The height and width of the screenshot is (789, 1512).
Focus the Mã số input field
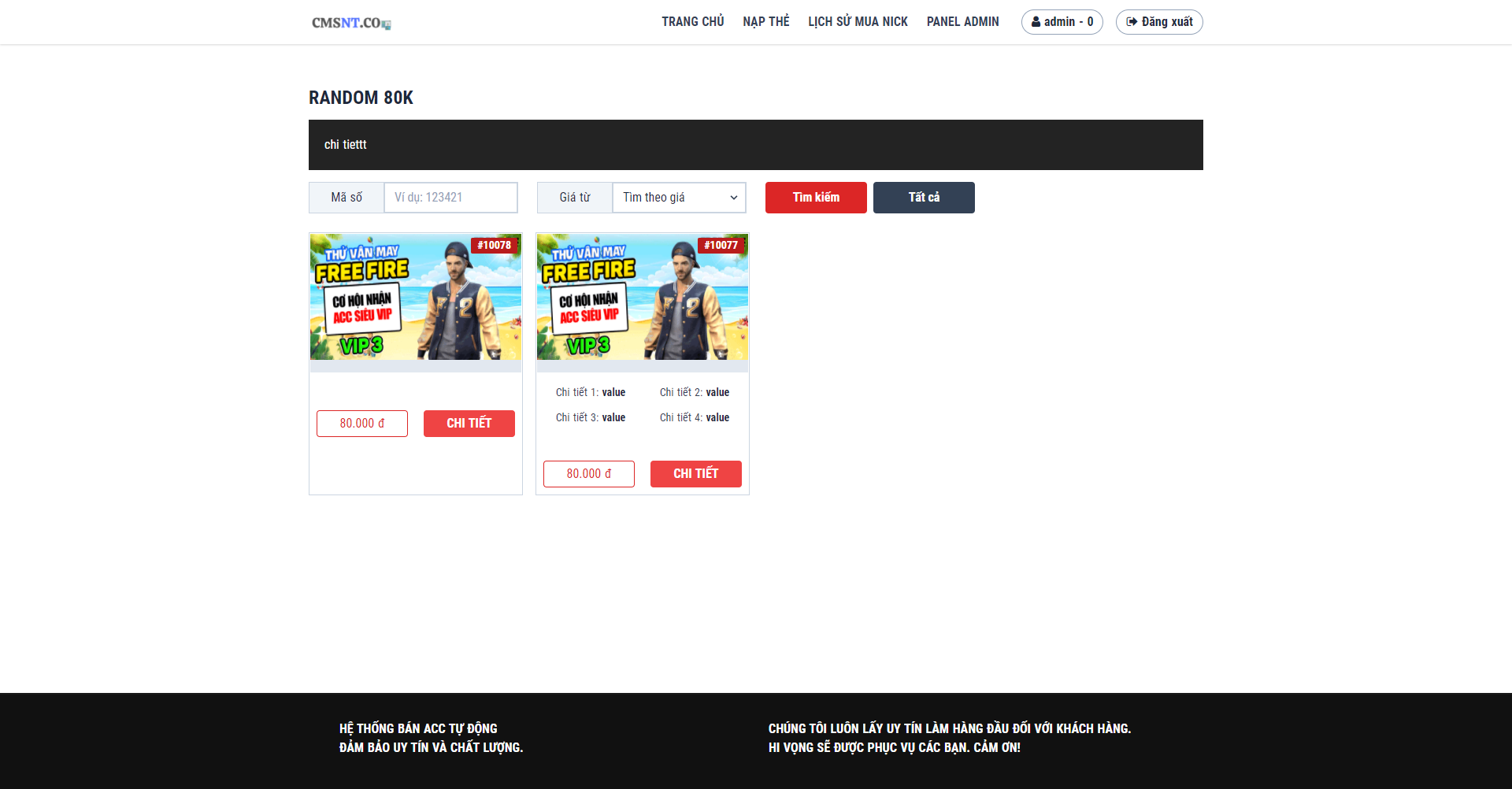[450, 198]
